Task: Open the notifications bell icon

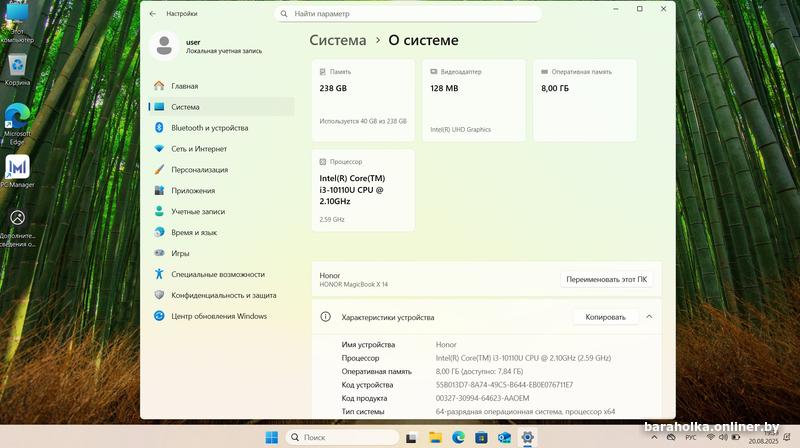Action: pos(786,437)
